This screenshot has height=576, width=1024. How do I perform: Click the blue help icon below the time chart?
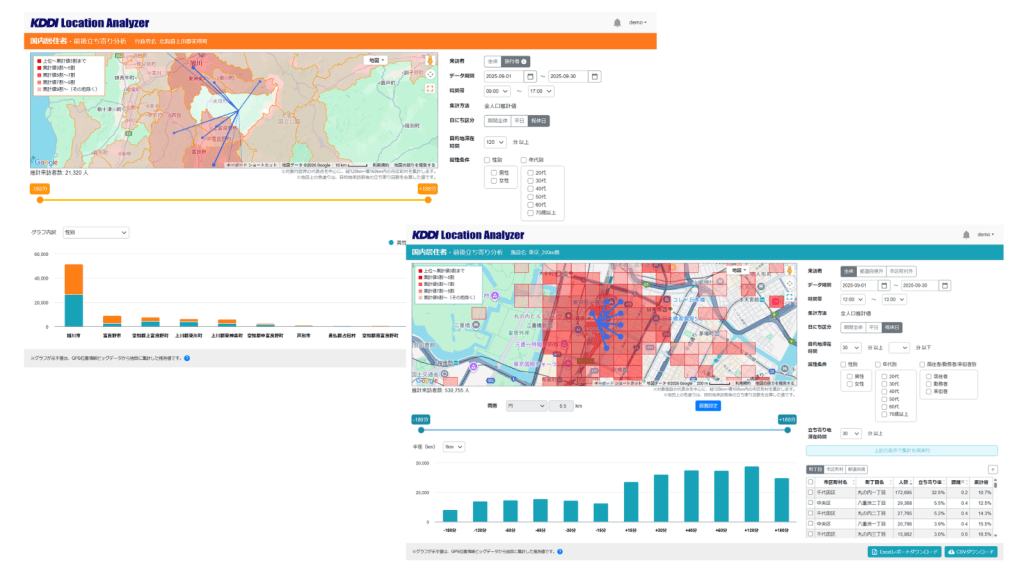click(x=560, y=551)
